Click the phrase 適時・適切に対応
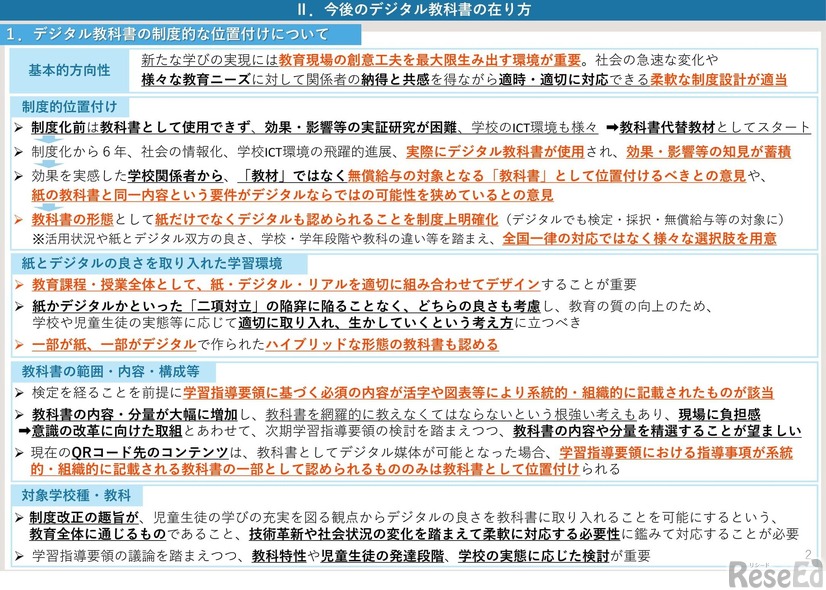Viewport: 826px width, 590px height. (553, 80)
